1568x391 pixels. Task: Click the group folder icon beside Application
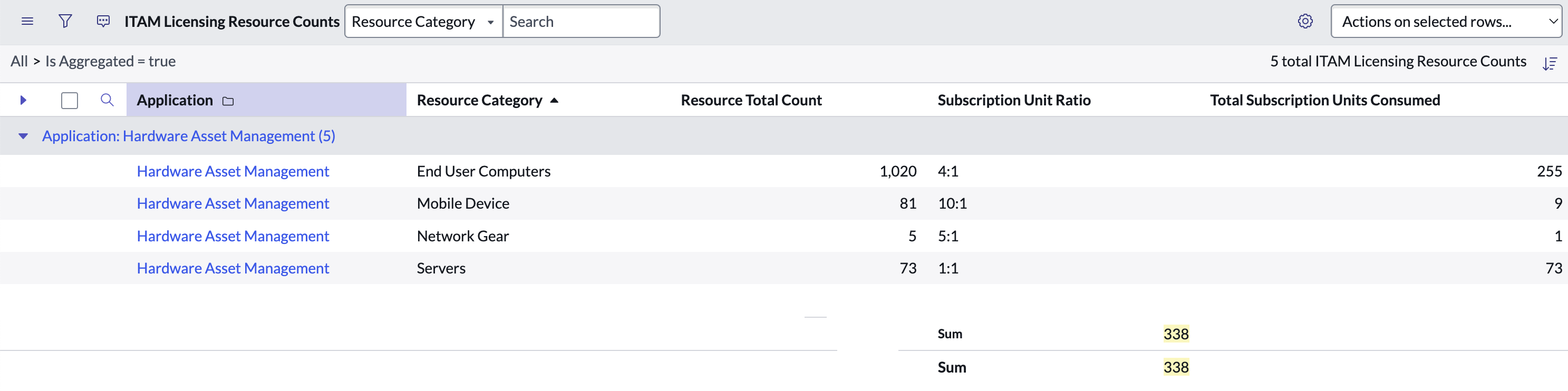[x=228, y=101]
